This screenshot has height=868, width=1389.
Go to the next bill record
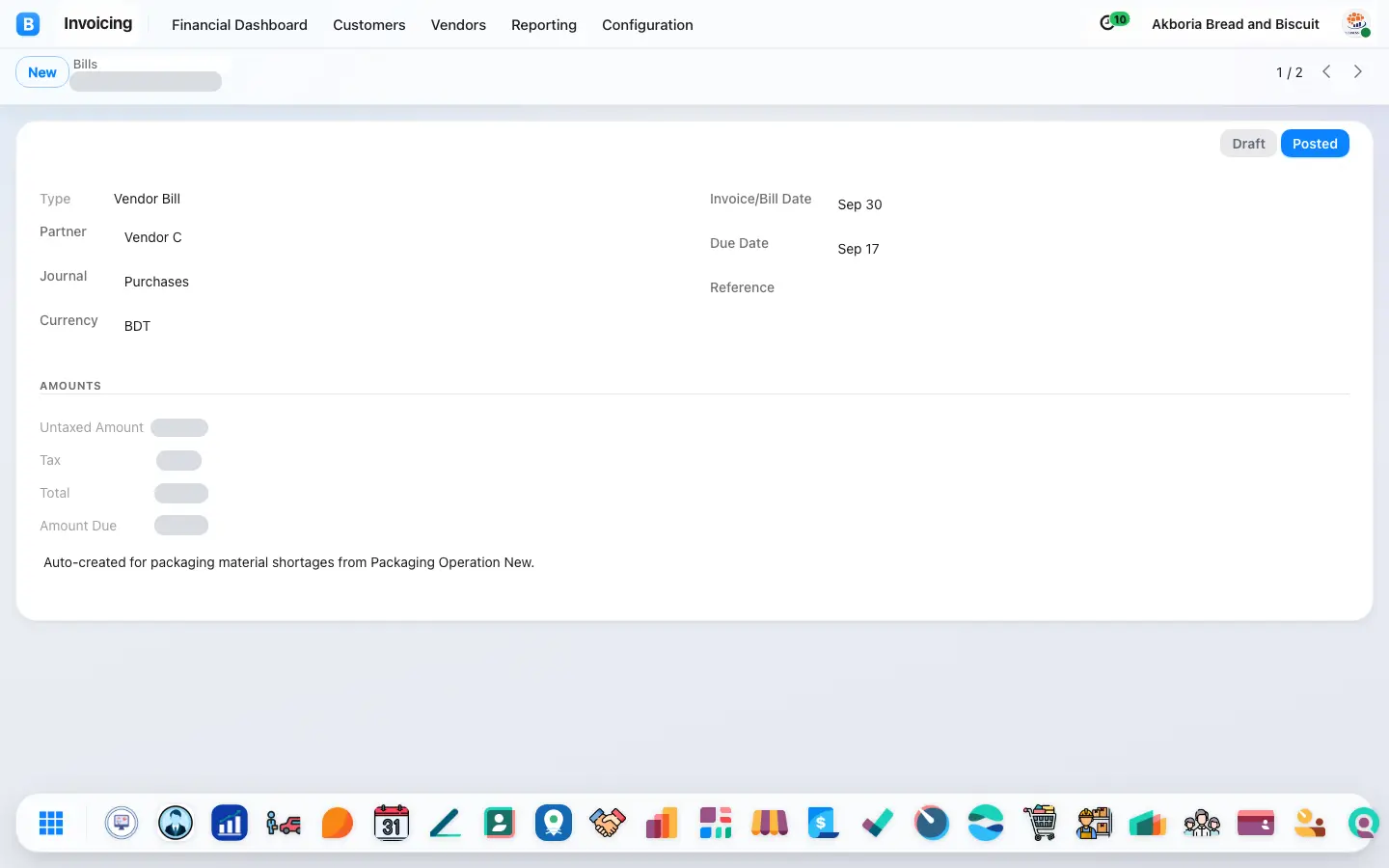pyautogui.click(x=1358, y=71)
